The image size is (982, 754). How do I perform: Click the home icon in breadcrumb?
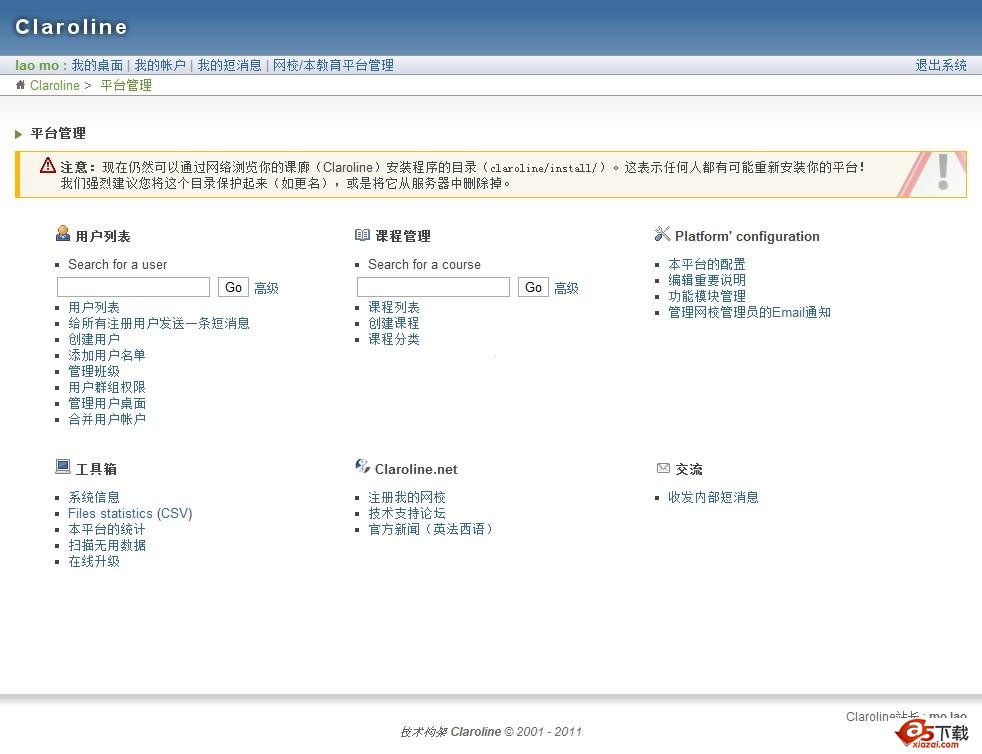[x=20, y=85]
